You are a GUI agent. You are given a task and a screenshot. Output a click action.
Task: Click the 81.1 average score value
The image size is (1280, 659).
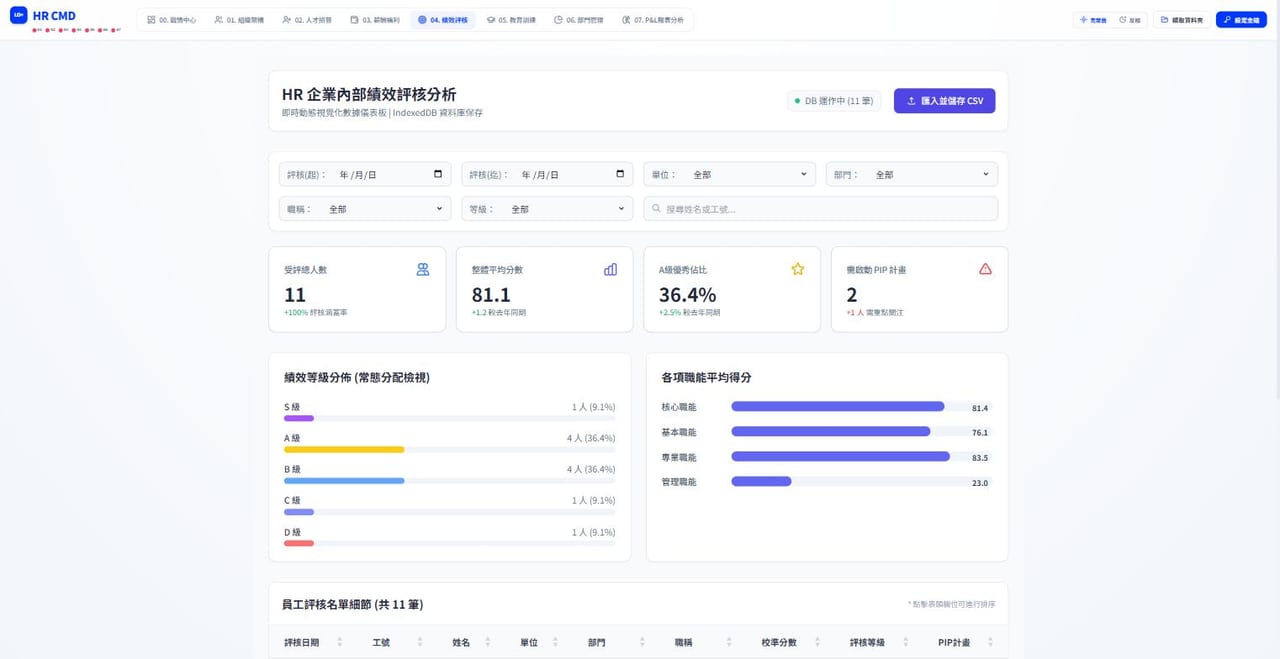[x=491, y=295]
